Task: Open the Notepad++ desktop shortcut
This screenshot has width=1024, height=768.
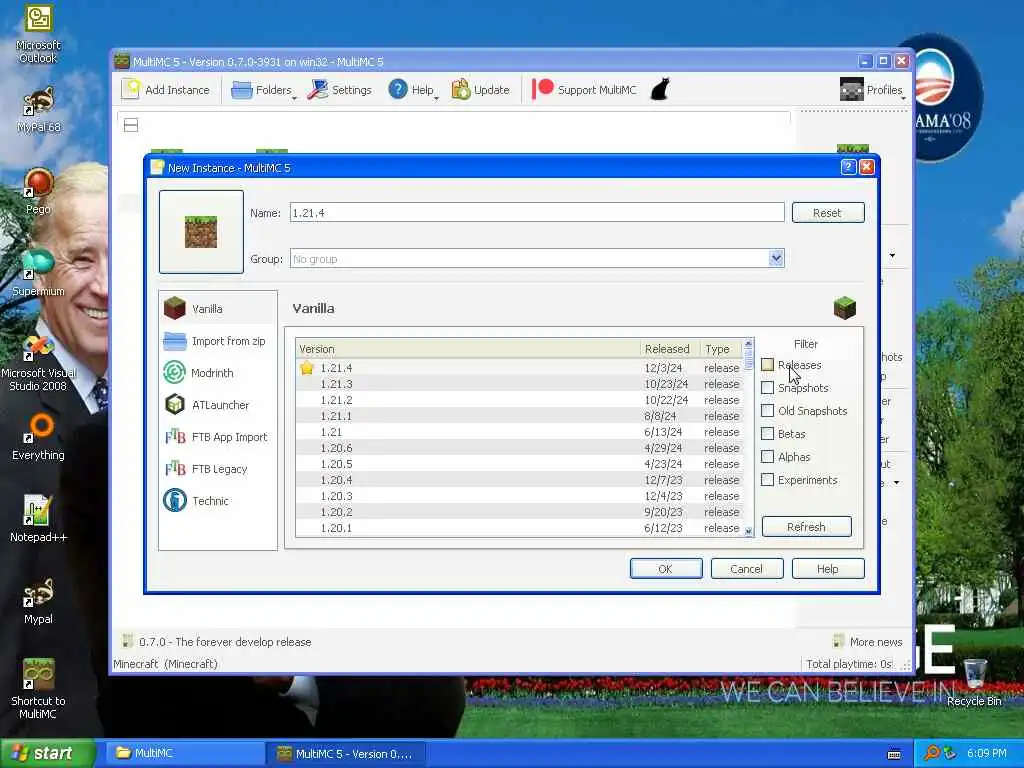Action: pos(38,519)
